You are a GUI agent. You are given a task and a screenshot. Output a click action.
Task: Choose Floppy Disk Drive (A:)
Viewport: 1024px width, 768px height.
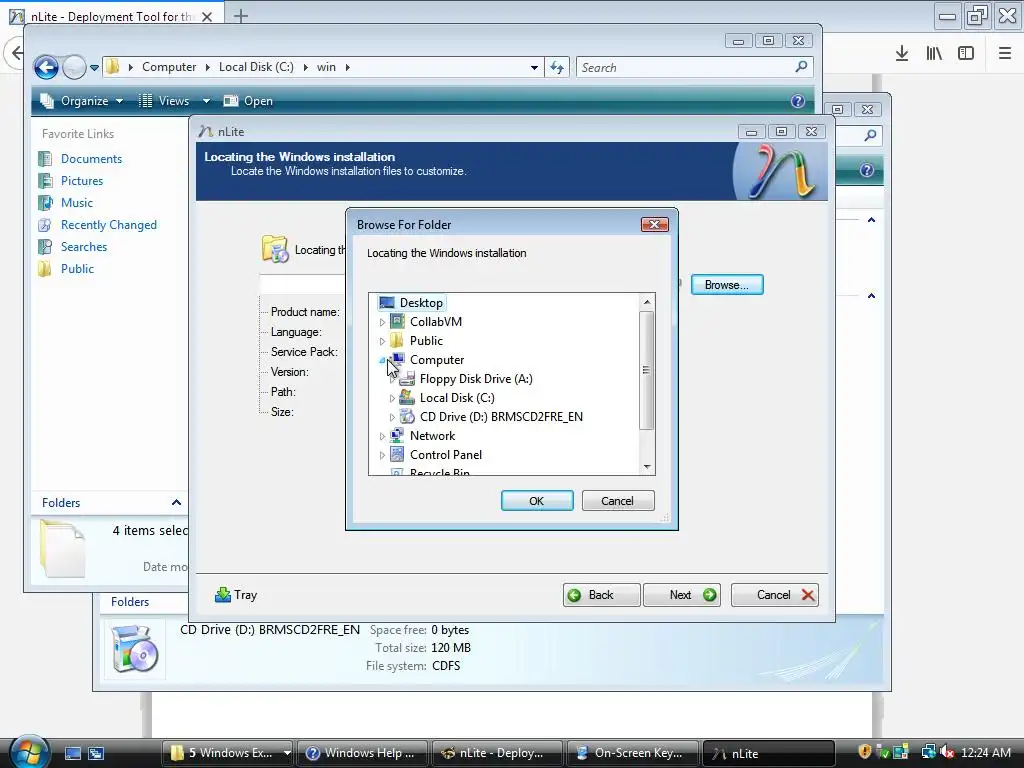click(x=476, y=379)
